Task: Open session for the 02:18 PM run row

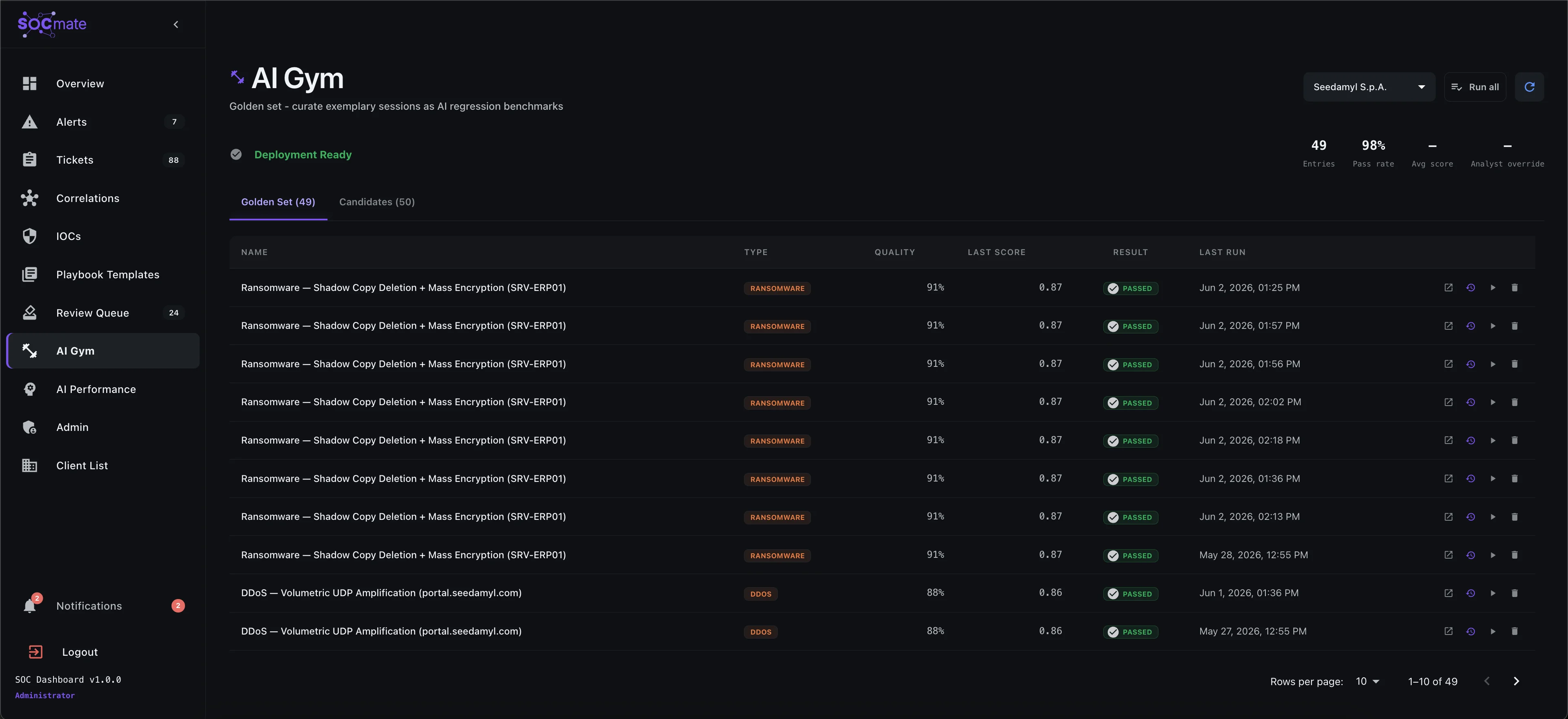Action: [1449, 440]
